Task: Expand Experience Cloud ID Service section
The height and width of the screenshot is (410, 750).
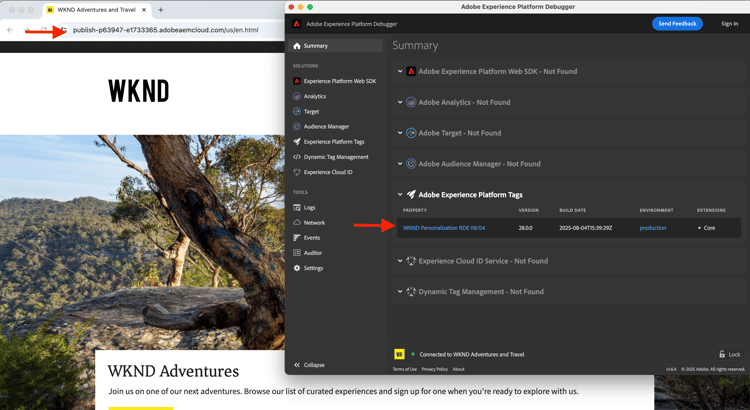Action: [400, 261]
